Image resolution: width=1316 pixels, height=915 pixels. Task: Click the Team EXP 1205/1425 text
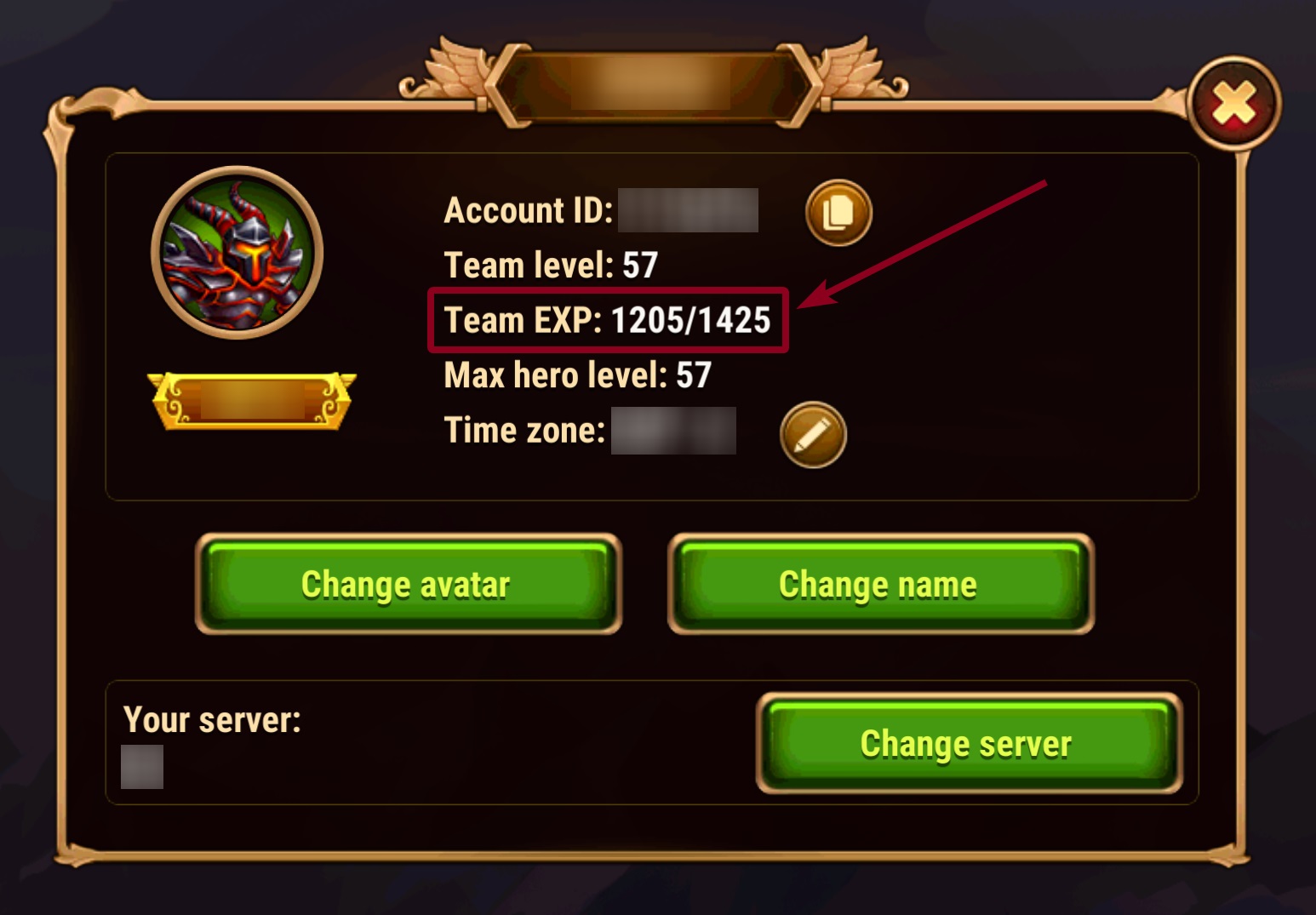(608, 320)
